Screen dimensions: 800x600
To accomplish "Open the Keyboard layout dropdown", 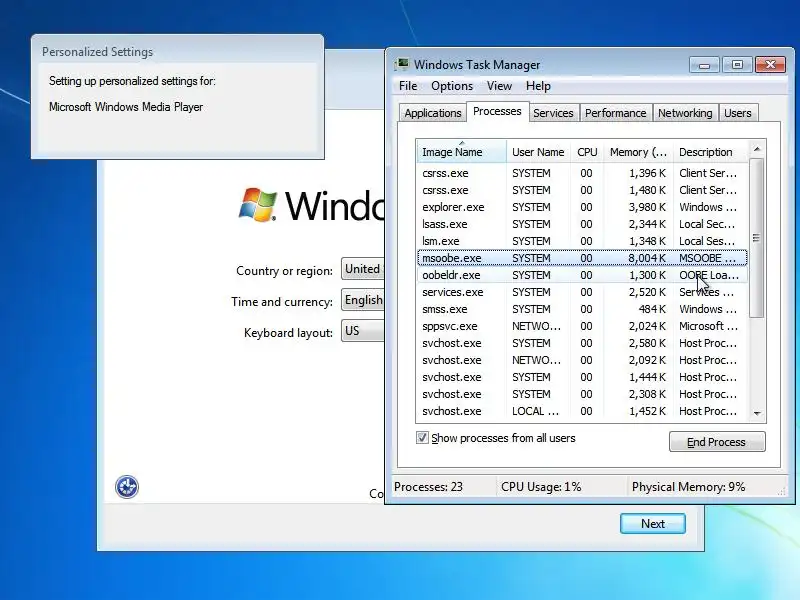I will [x=363, y=331].
